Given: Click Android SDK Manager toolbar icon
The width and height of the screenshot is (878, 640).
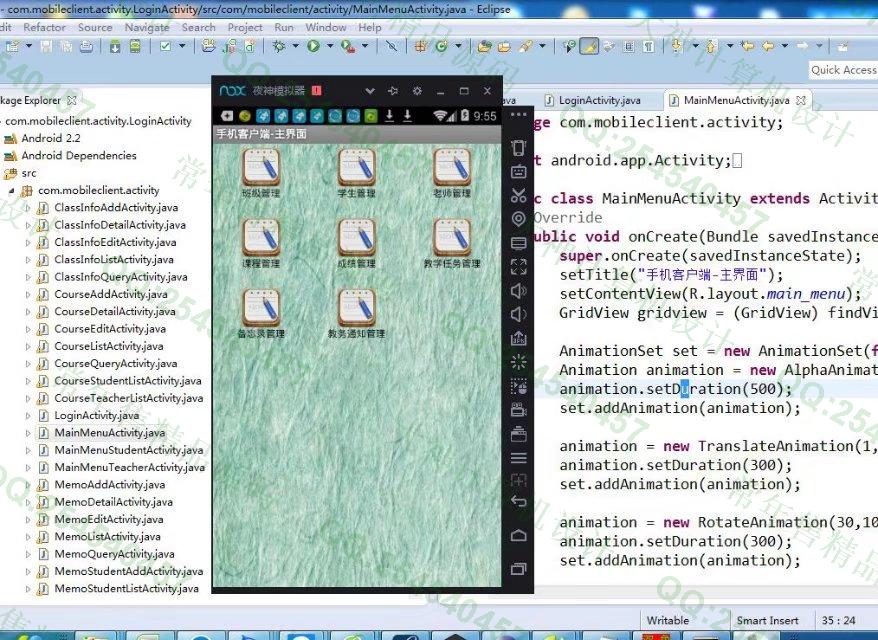Looking at the screenshot, I should point(115,46).
